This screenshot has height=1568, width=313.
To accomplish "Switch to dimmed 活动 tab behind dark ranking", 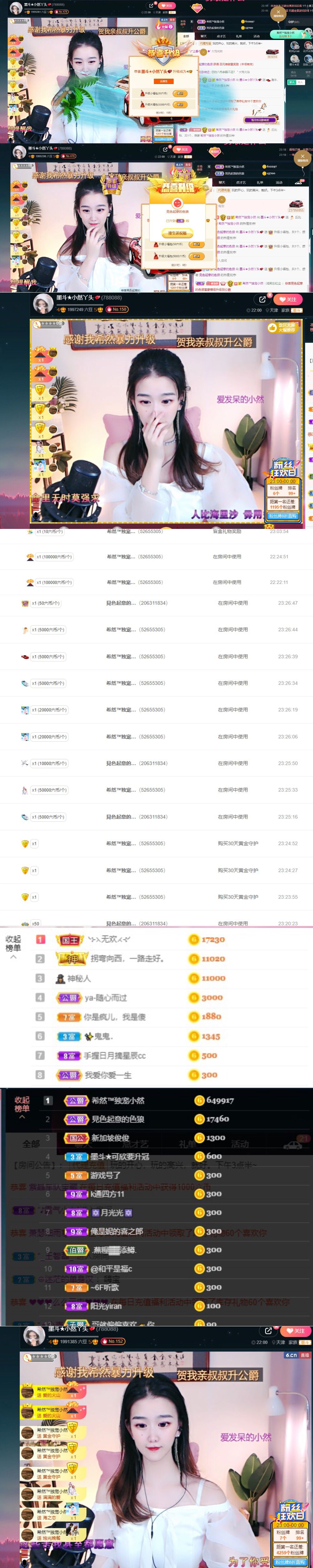I will 240,1144.
